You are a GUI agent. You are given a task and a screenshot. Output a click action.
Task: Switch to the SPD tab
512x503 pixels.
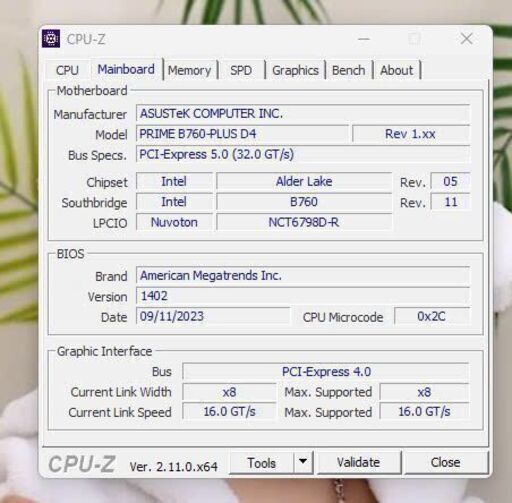[241, 70]
